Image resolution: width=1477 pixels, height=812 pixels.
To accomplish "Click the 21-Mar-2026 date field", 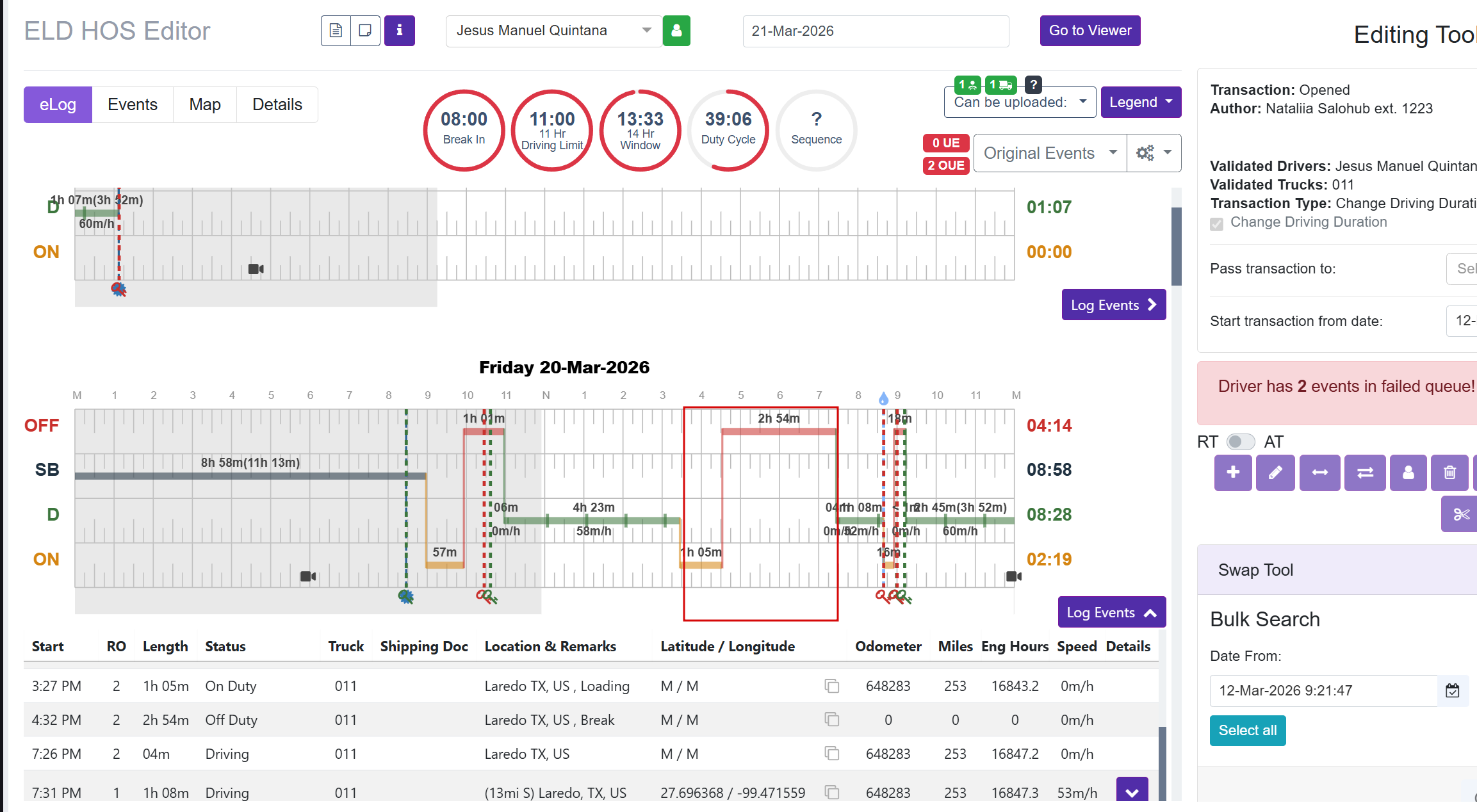I will (x=875, y=31).
